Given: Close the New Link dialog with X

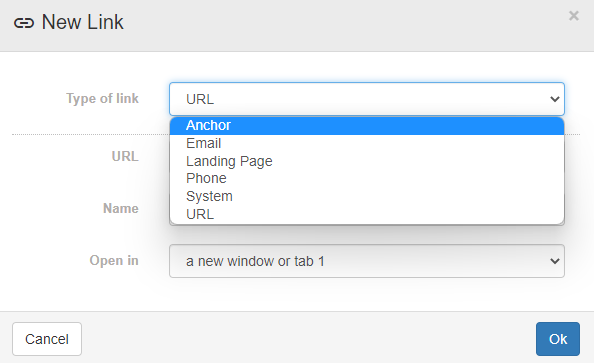Looking at the screenshot, I should click(x=574, y=16).
